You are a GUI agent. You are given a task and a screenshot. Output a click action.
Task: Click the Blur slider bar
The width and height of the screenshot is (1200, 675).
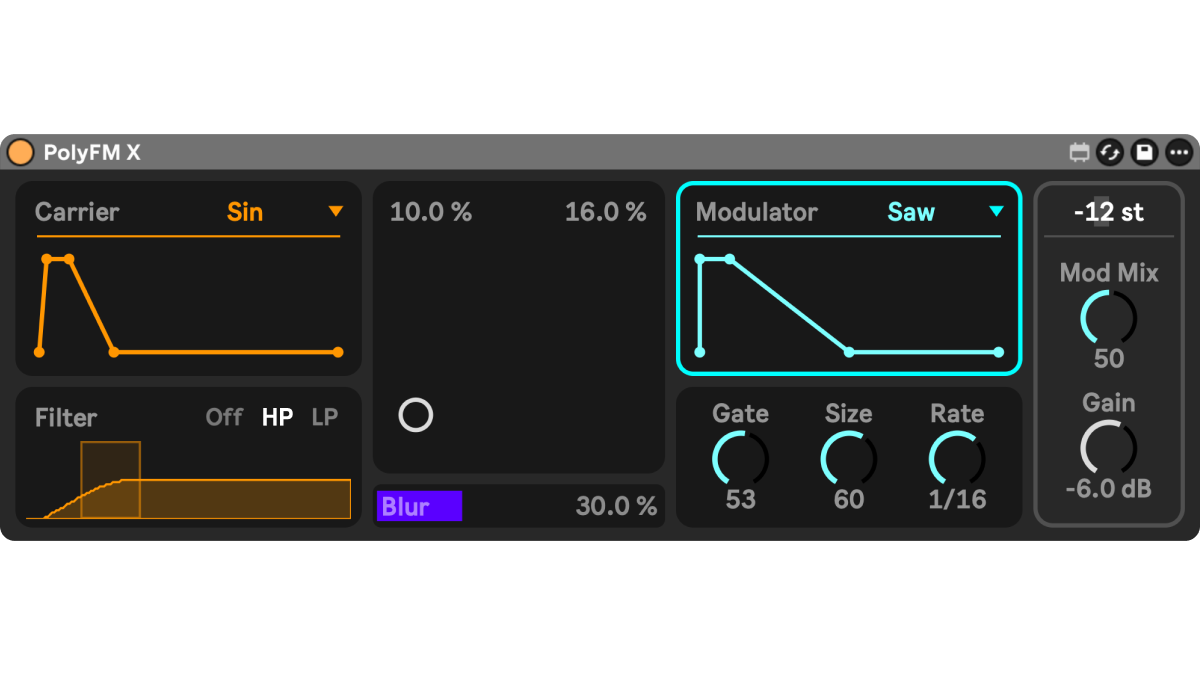pyautogui.click(x=420, y=507)
